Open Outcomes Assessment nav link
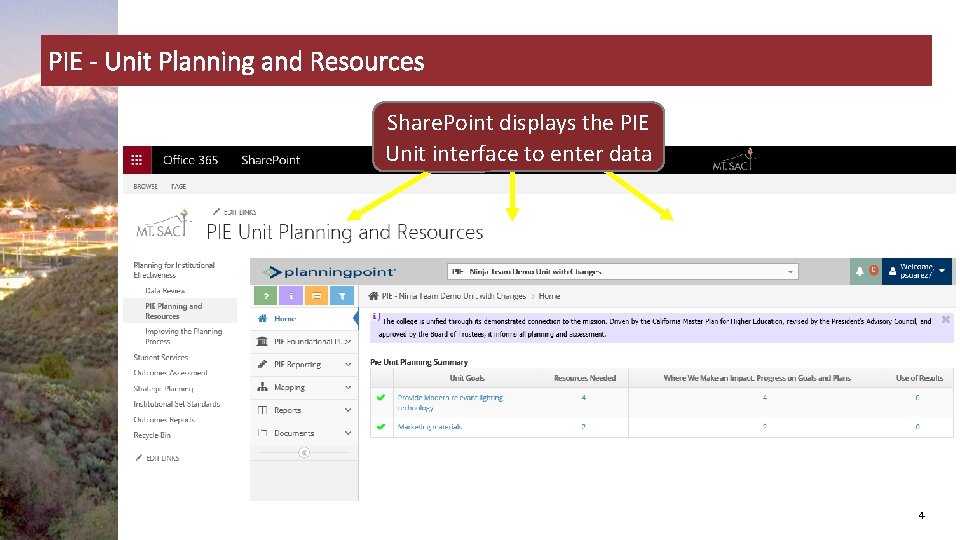 point(170,372)
